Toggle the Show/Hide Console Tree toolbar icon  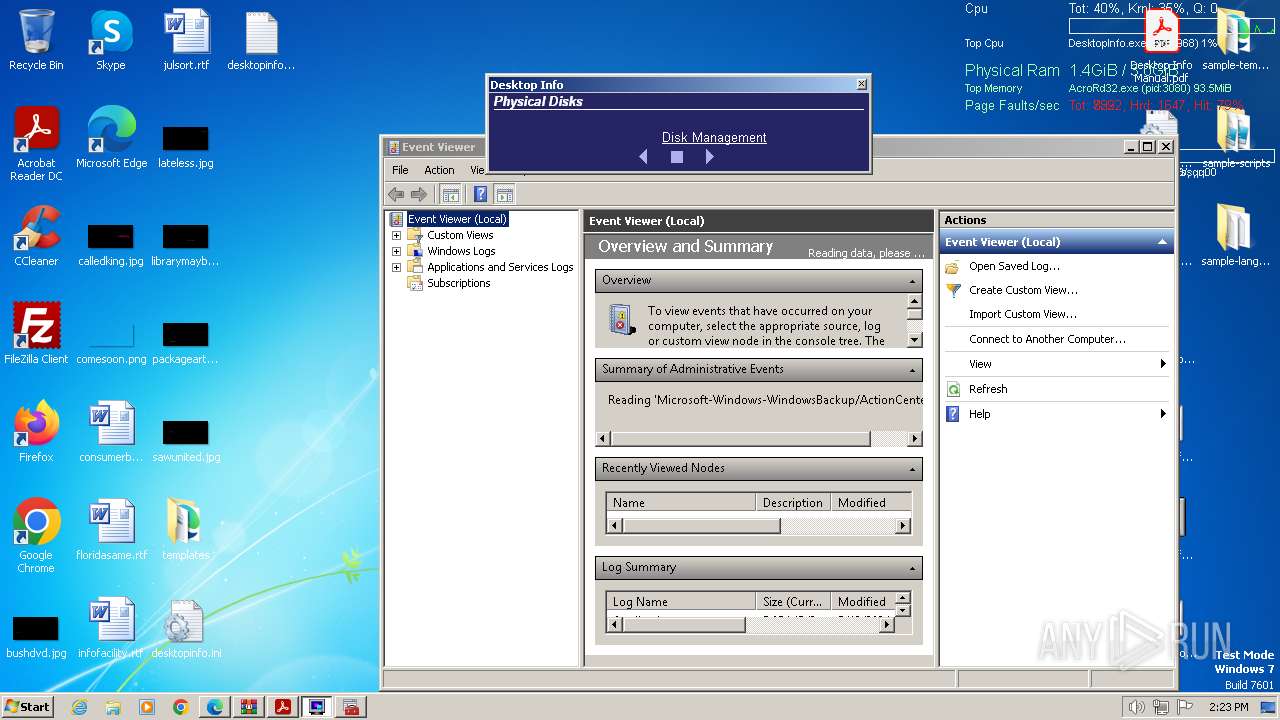pos(451,195)
